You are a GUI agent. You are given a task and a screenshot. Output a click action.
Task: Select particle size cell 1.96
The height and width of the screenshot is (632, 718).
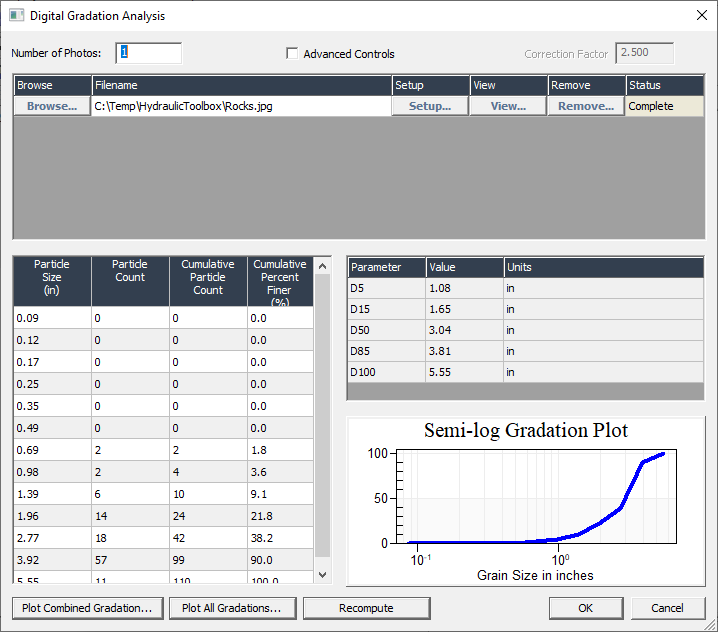(52, 516)
